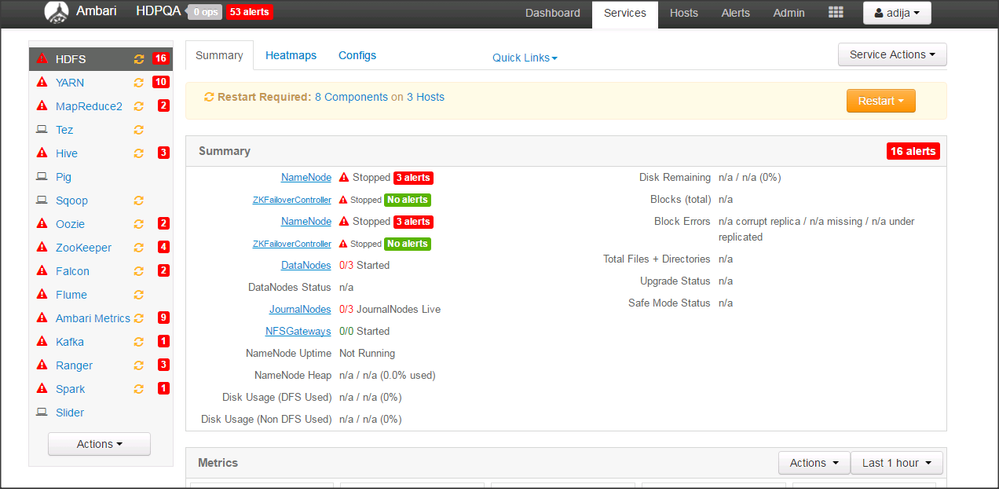
Task: Click the 8 Components link
Action: point(351,97)
